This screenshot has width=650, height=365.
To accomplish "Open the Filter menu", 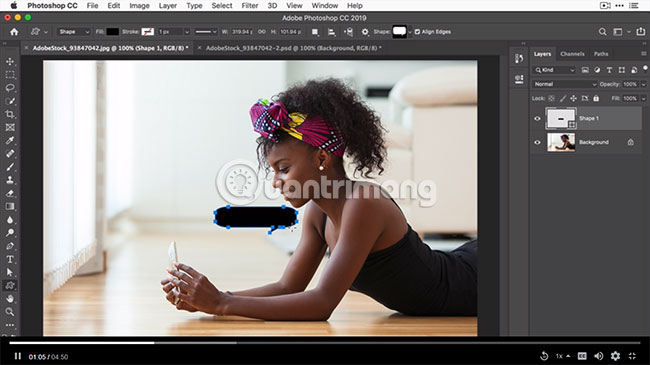I will pyautogui.click(x=250, y=6).
